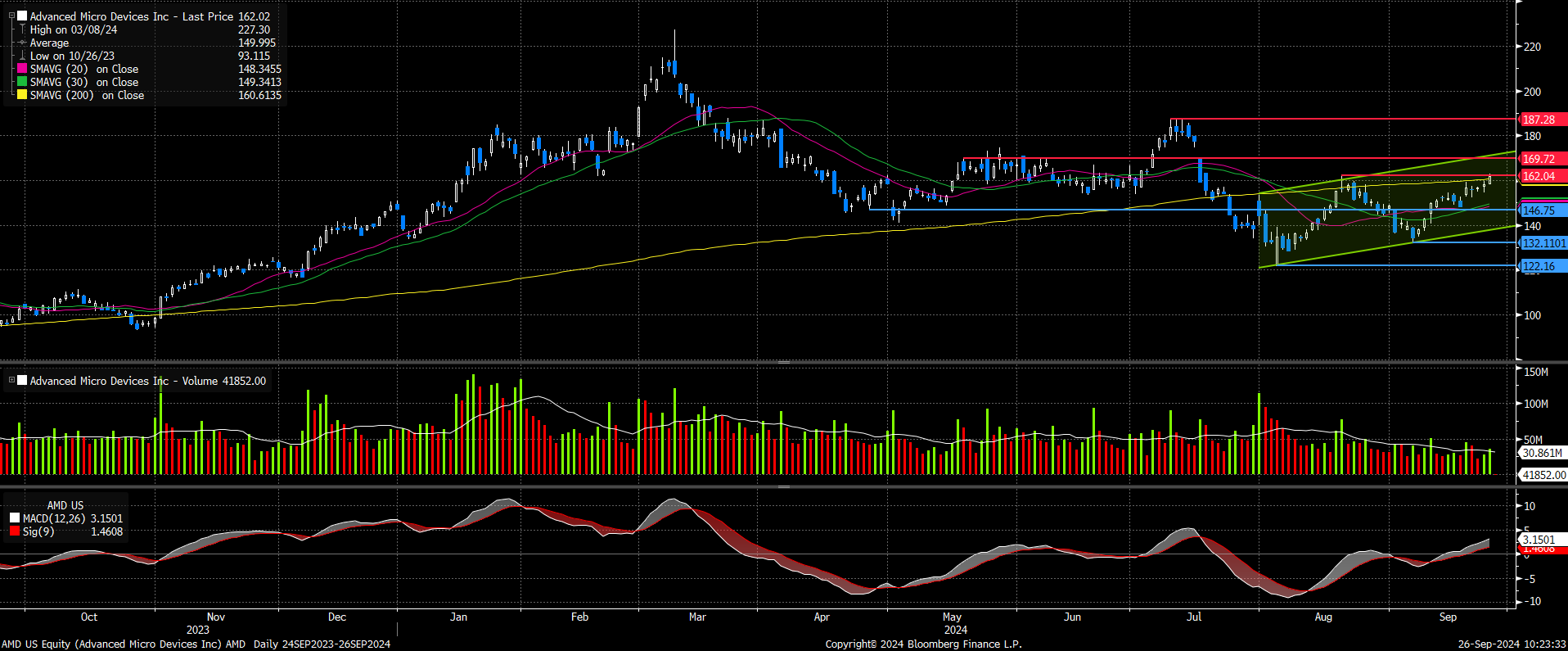Click the 220 price axis tick label
The height and width of the screenshot is (651, 1568).
click(x=1532, y=47)
